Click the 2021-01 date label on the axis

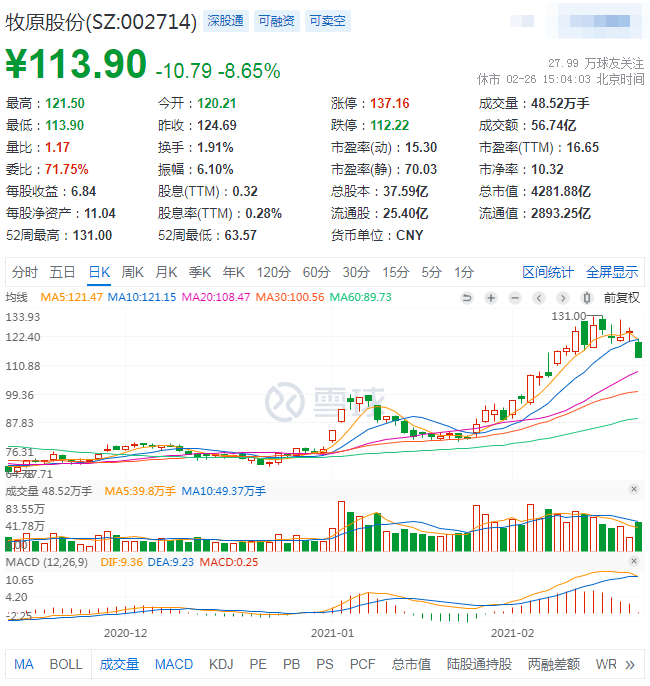pyautogui.click(x=332, y=633)
